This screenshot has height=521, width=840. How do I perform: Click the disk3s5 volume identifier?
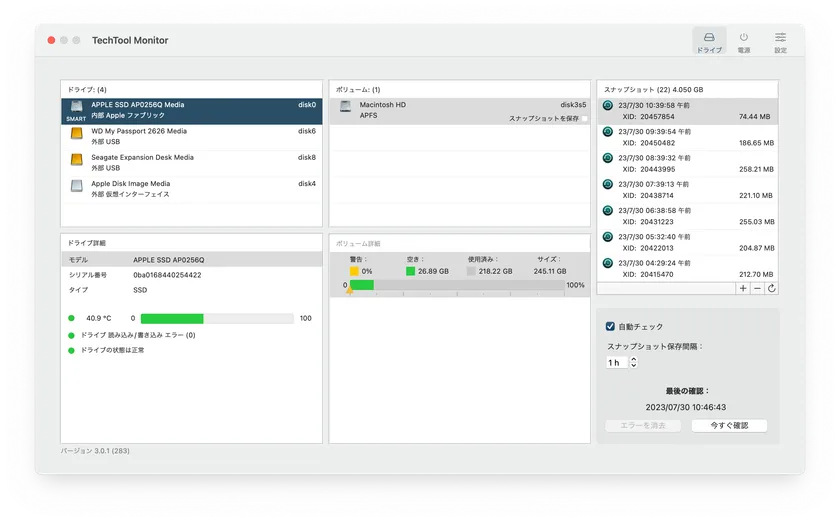point(573,105)
